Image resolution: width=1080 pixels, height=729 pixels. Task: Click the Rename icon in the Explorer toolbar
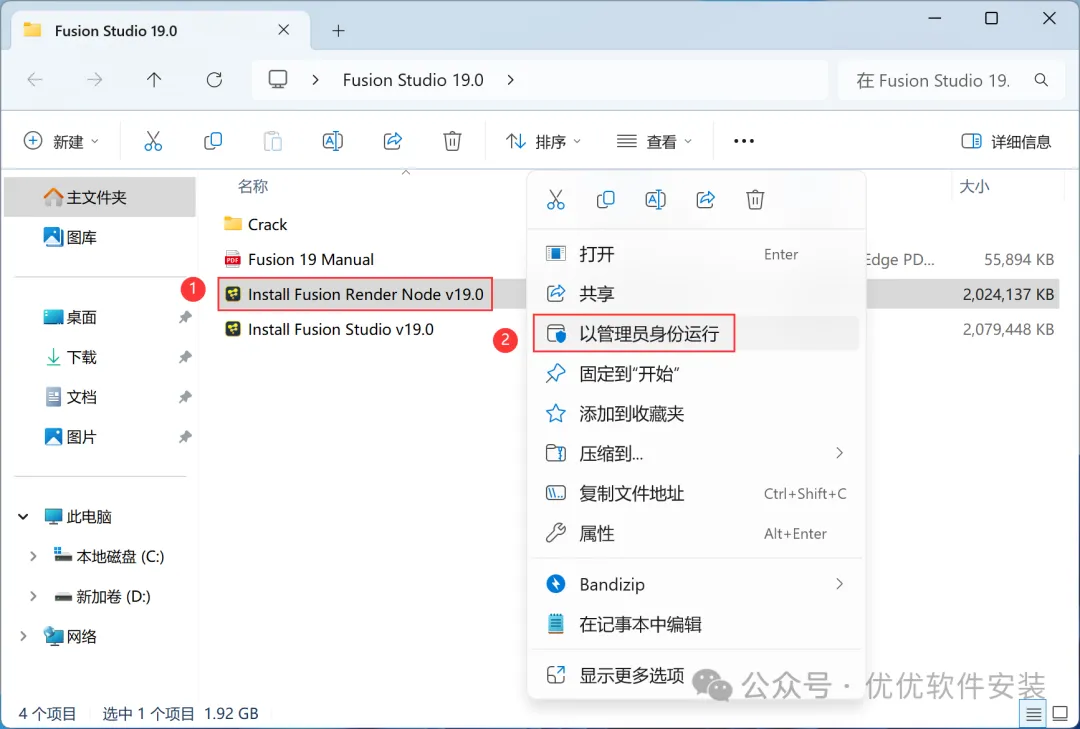[333, 141]
